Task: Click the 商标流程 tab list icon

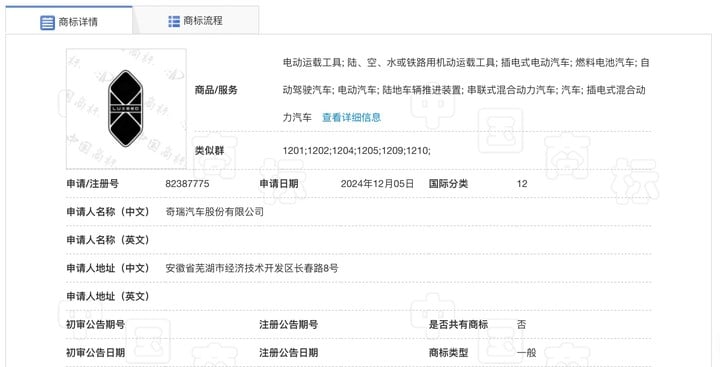Action: click(x=174, y=21)
